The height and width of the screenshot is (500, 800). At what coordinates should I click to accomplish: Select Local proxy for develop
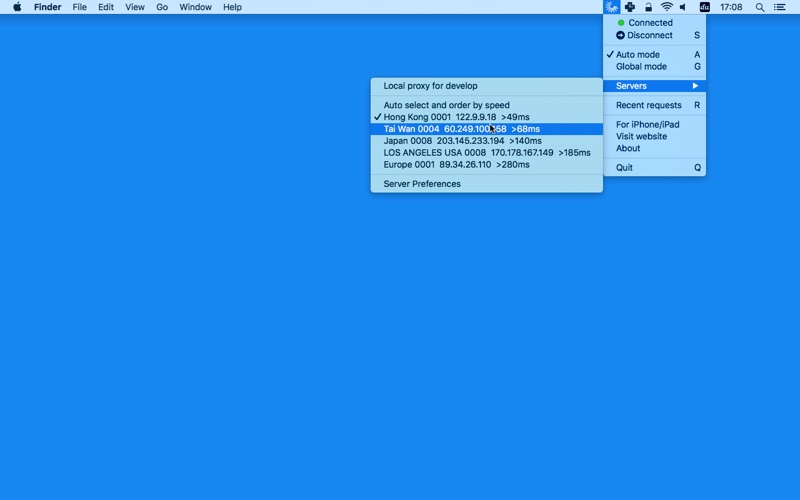(x=487, y=86)
